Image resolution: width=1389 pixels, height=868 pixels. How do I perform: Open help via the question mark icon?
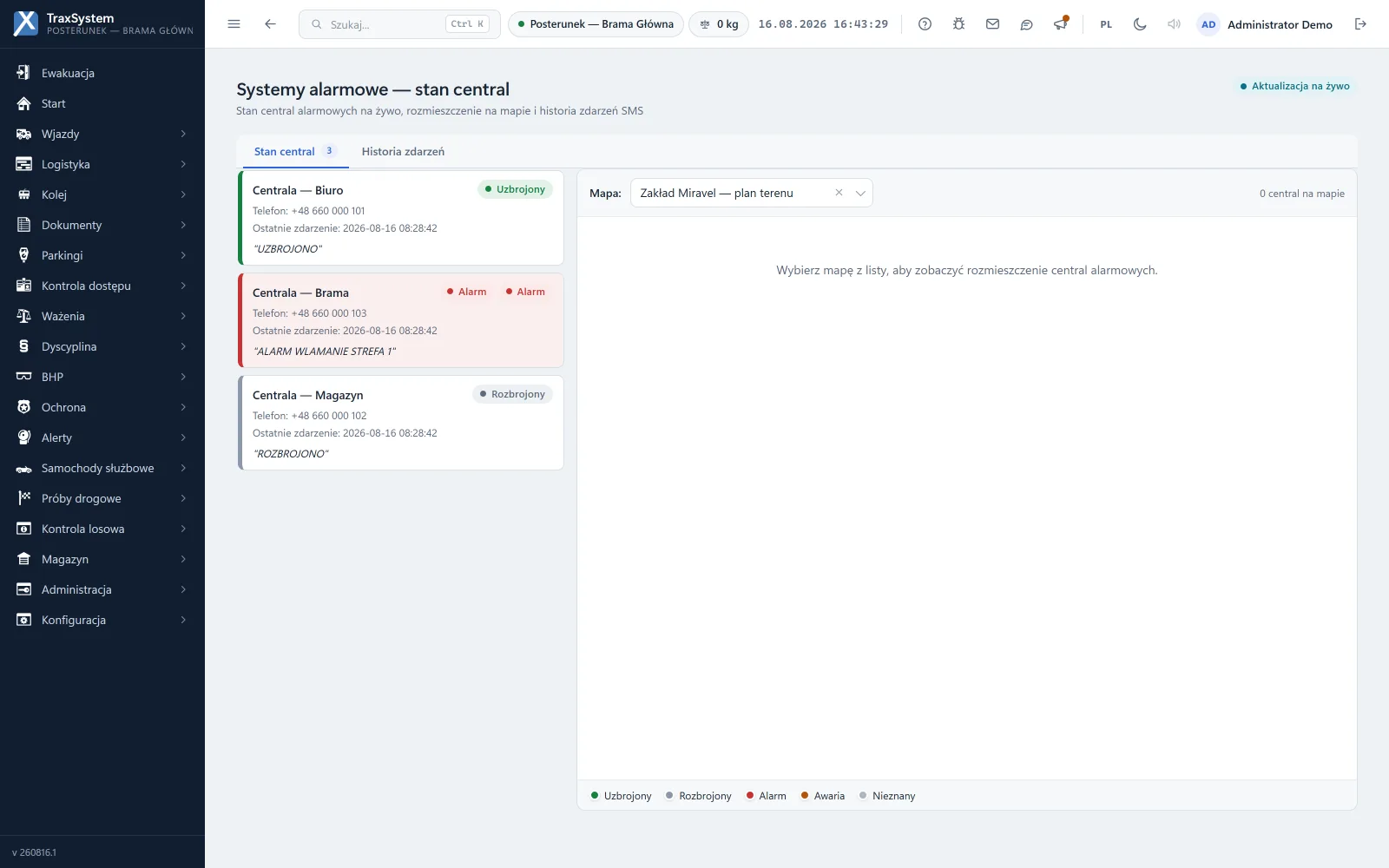click(925, 24)
